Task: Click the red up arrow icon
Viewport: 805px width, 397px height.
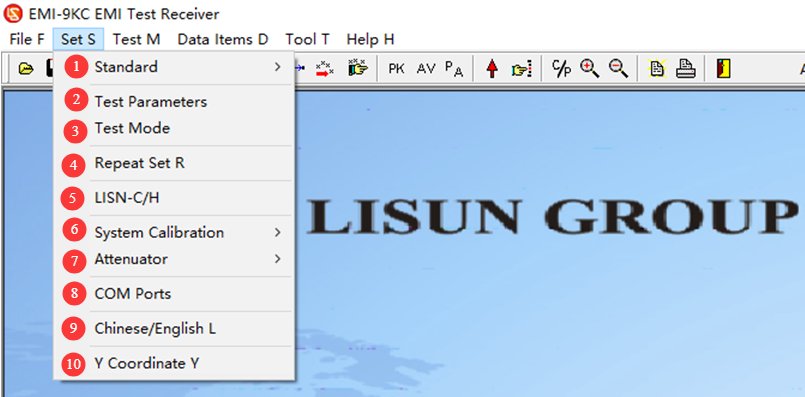Action: [x=492, y=68]
